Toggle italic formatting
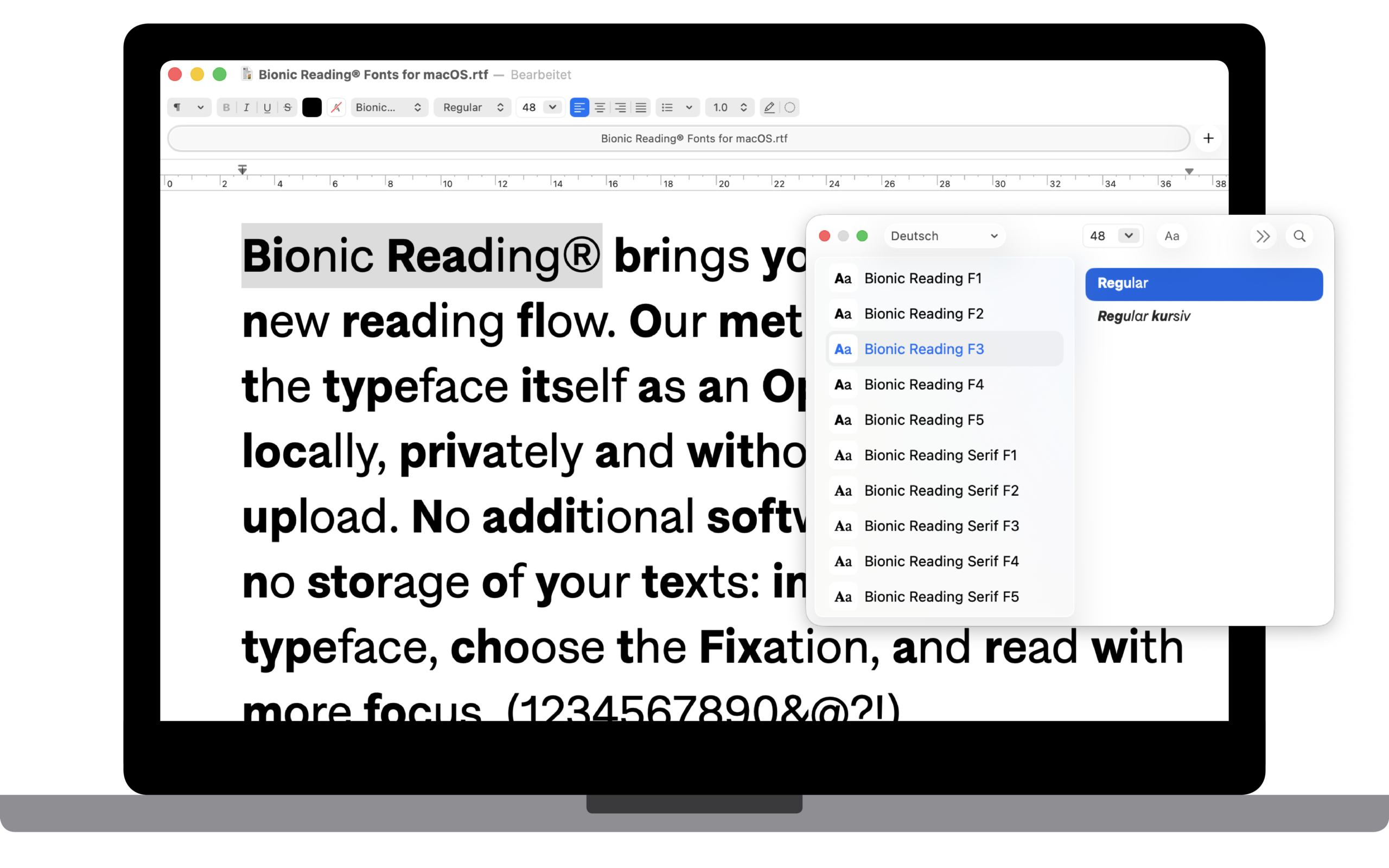Screen dimensions: 1389x868 (247, 107)
